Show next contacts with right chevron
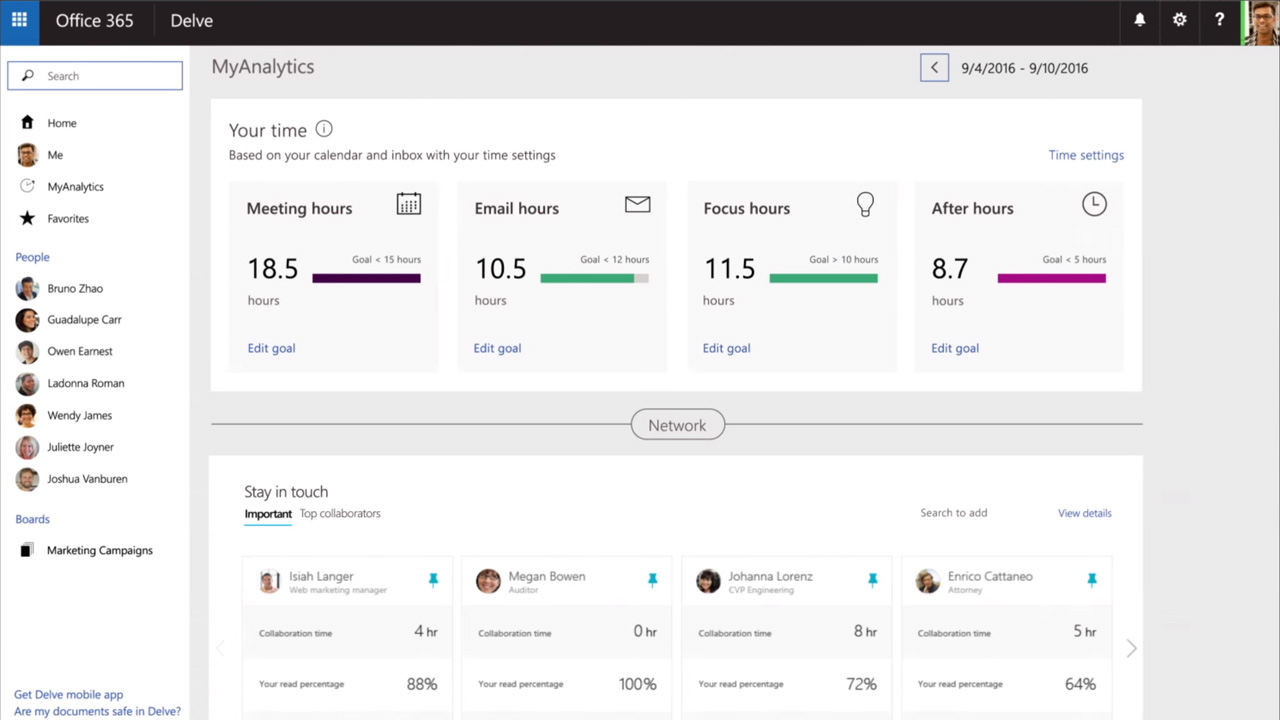 pyautogui.click(x=1131, y=648)
